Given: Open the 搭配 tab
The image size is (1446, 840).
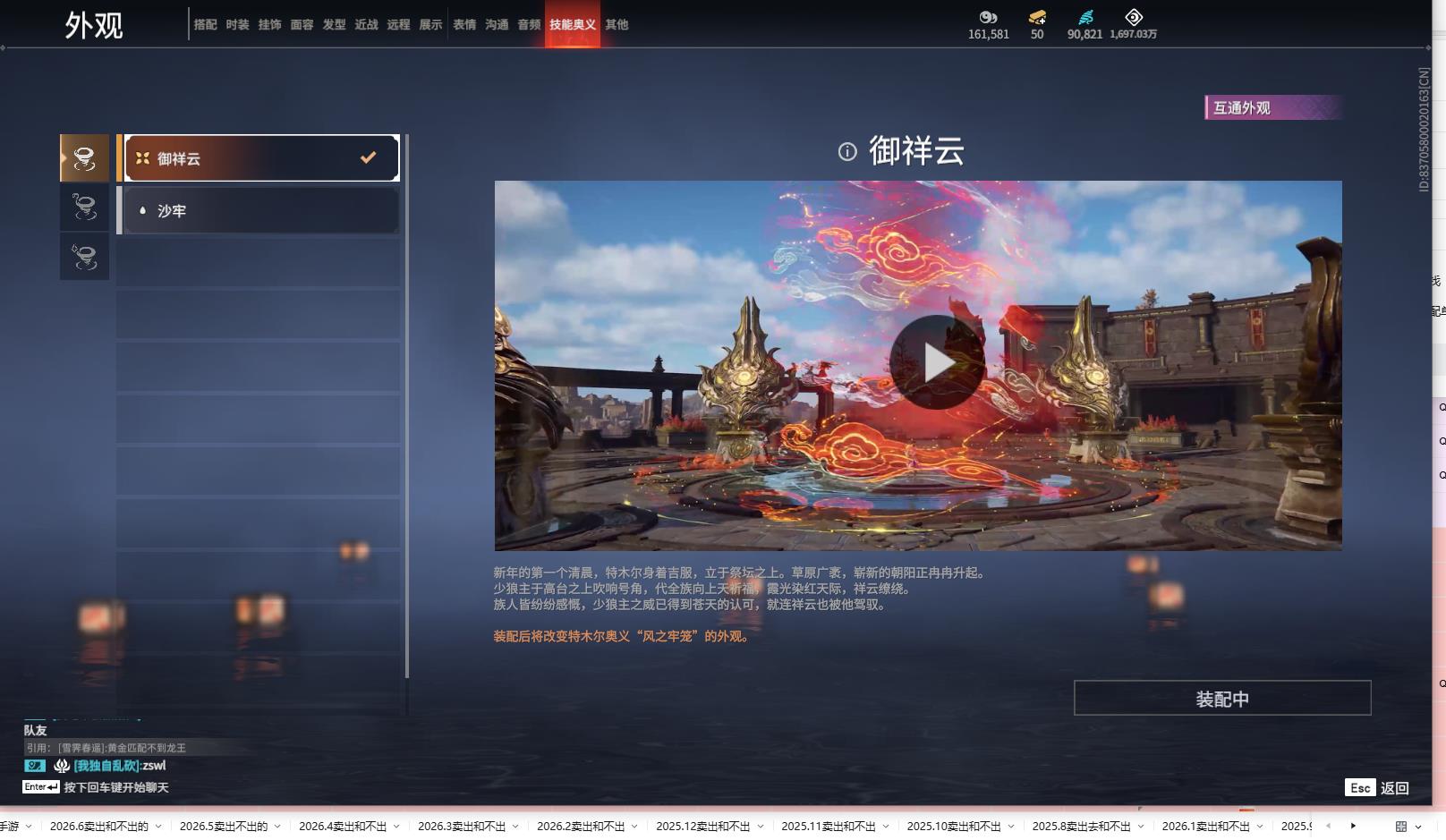Looking at the screenshot, I should click(x=206, y=25).
